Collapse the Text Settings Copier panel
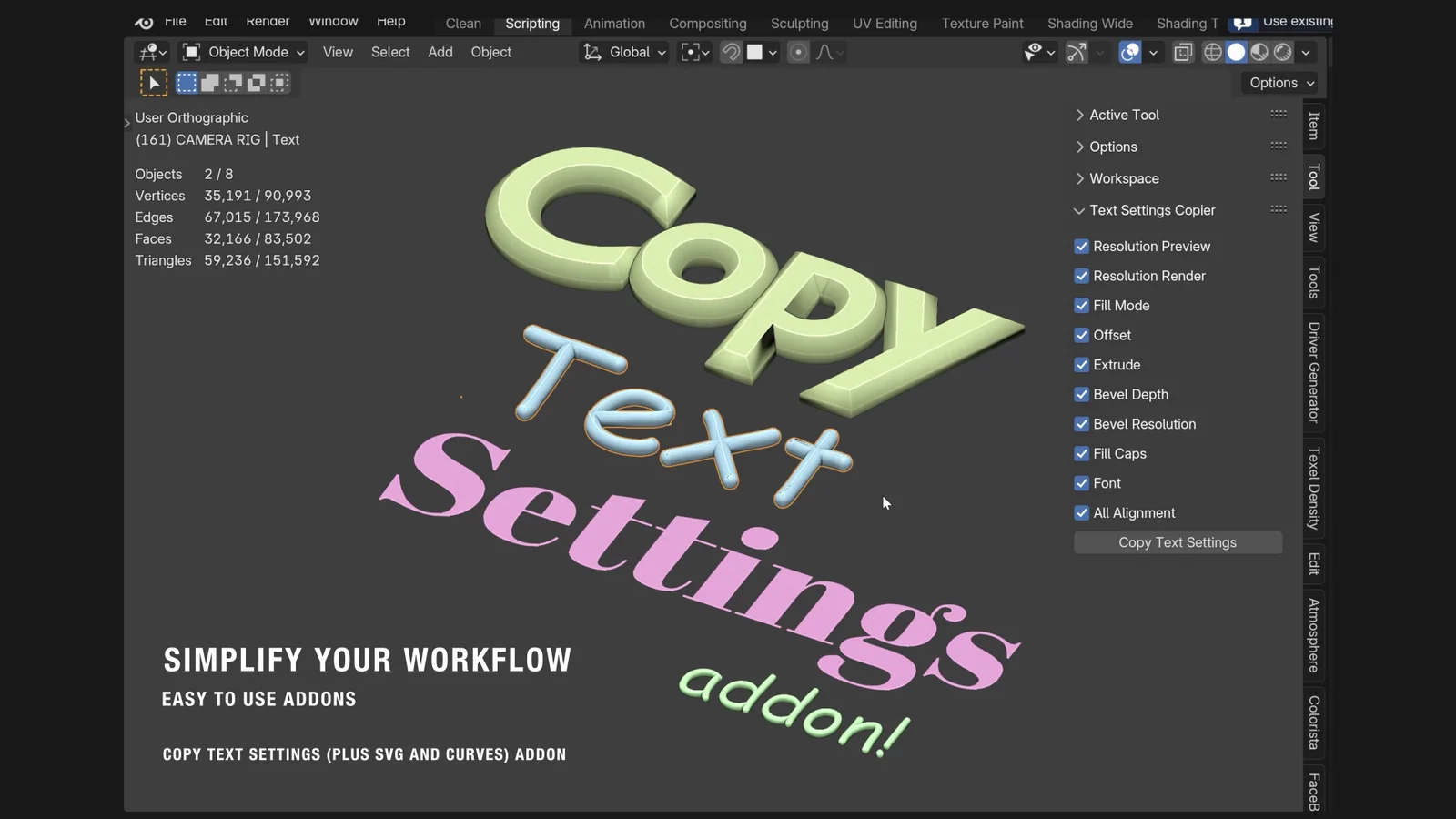 [x=1153, y=210]
